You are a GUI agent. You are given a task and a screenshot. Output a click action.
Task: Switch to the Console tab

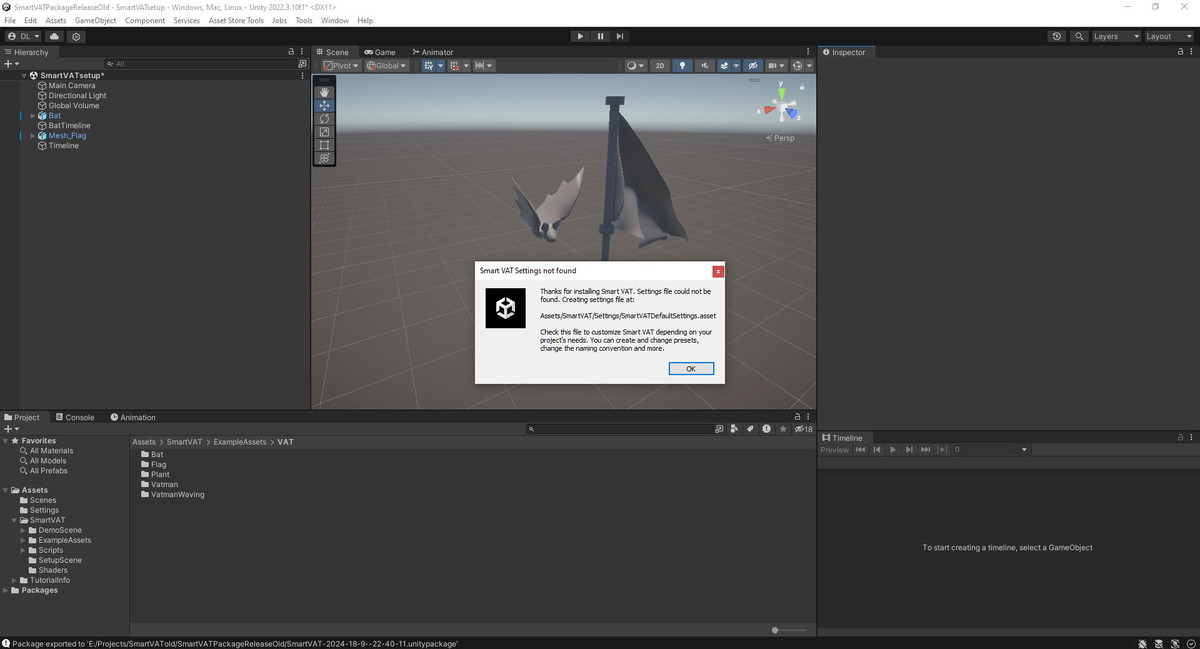(x=75, y=417)
